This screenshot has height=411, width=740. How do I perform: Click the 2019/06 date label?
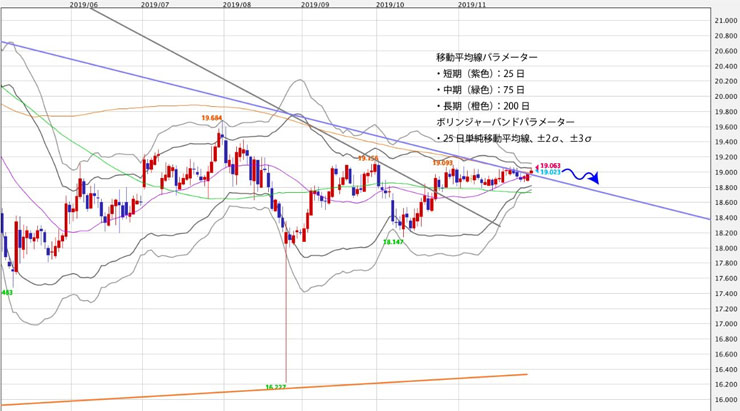[84, 4]
